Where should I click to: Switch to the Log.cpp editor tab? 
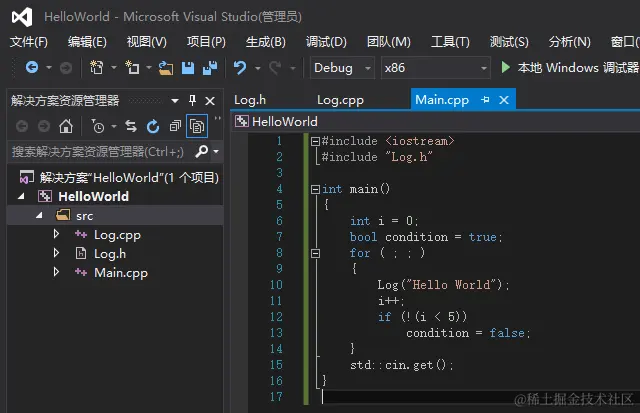340,100
